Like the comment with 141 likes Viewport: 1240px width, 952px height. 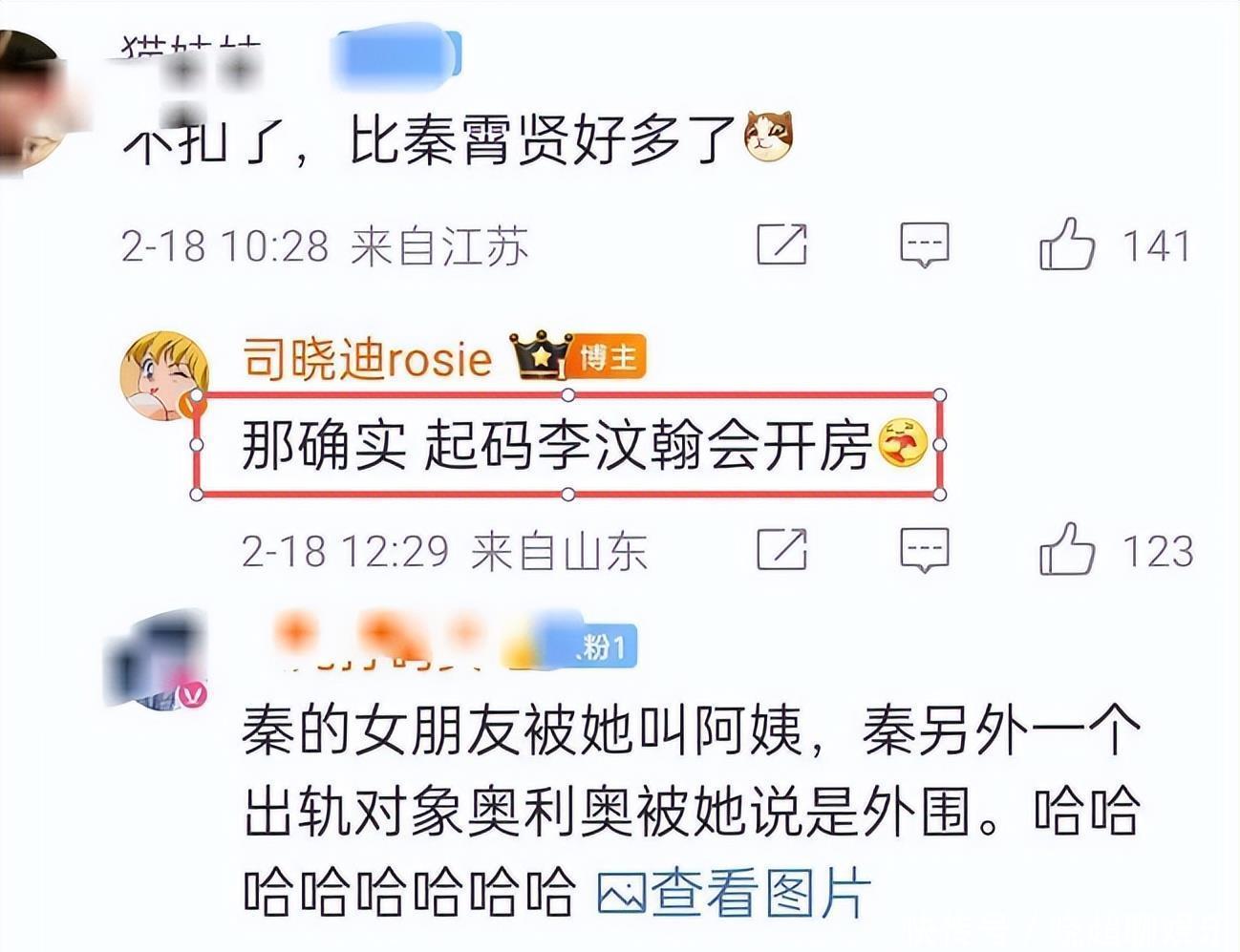(1066, 244)
